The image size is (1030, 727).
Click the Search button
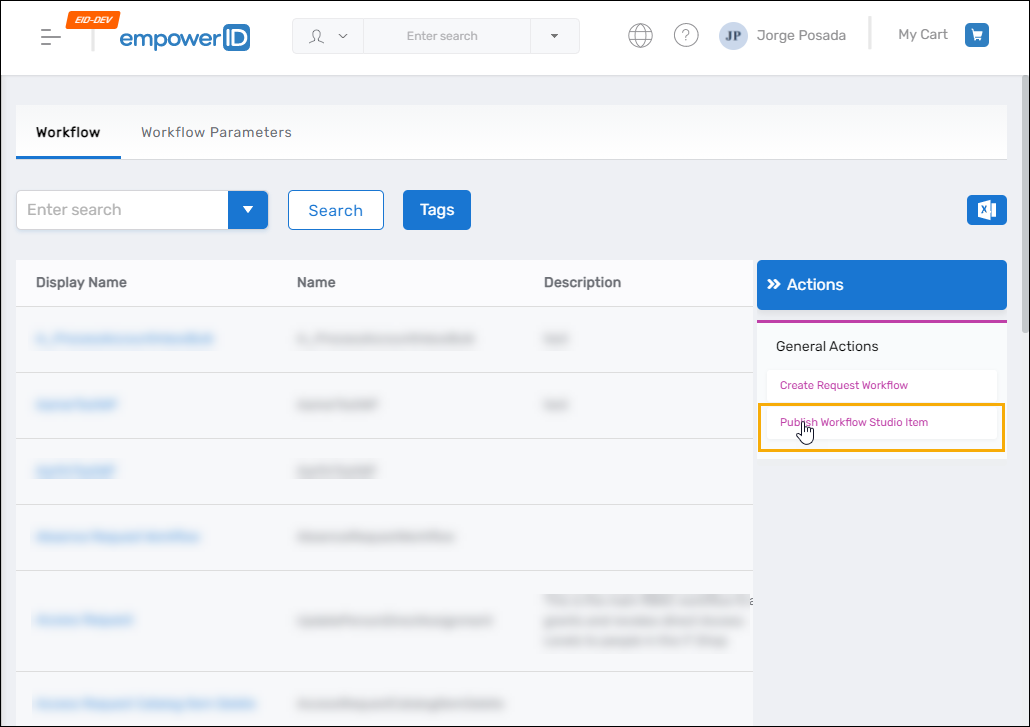(x=335, y=210)
